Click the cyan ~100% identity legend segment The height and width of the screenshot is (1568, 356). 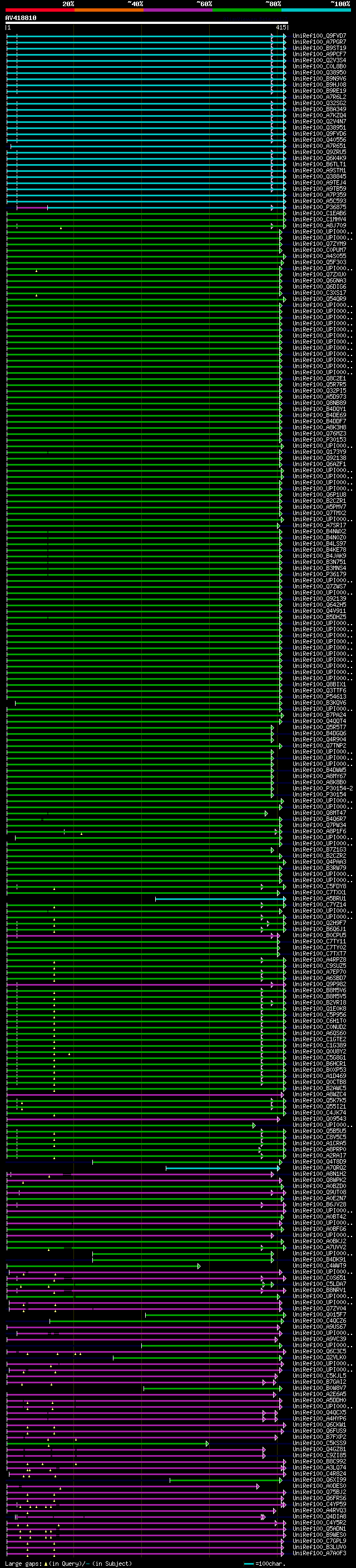point(316,11)
